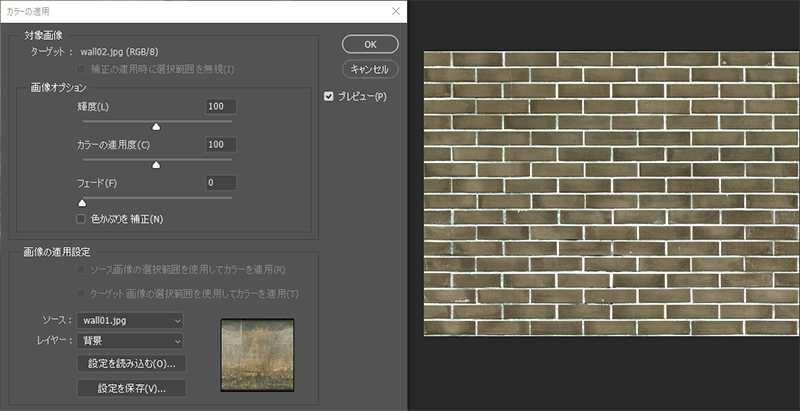Click the brick wall canvas image
This screenshot has width=800, height=411.
(611, 193)
